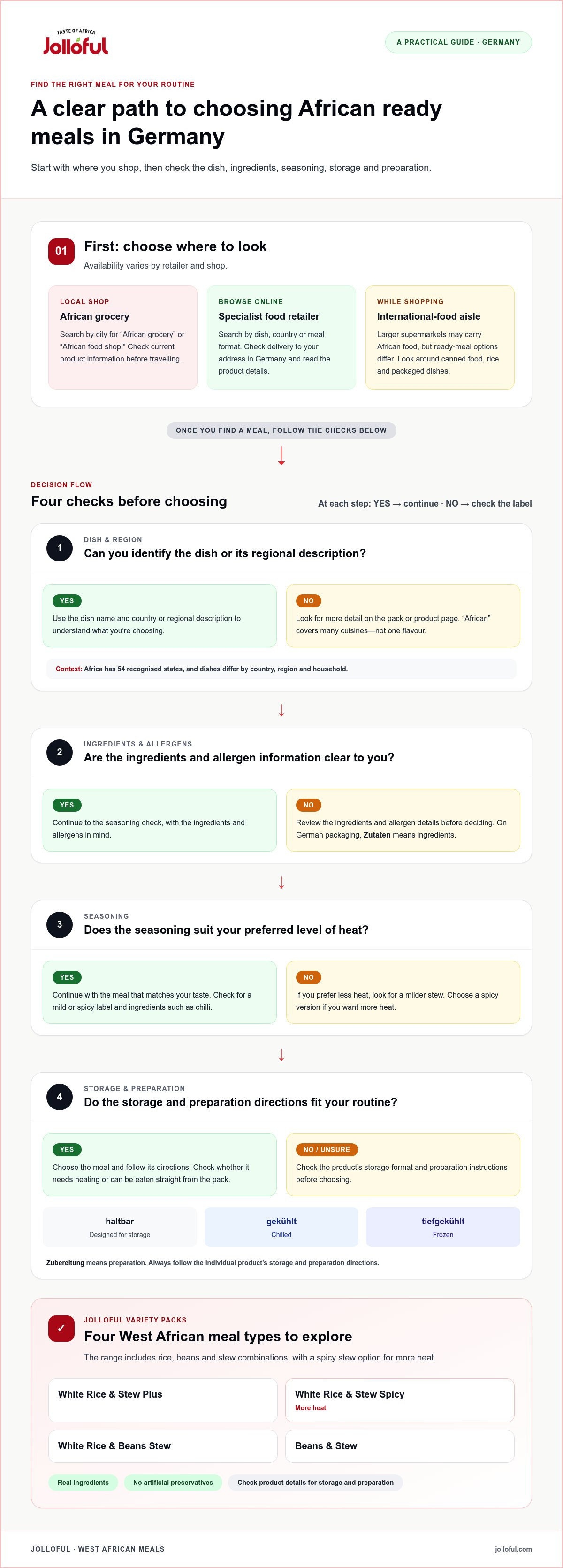
Task: Select the White Rice & Stew Spicy pack
Action: 400,1400
